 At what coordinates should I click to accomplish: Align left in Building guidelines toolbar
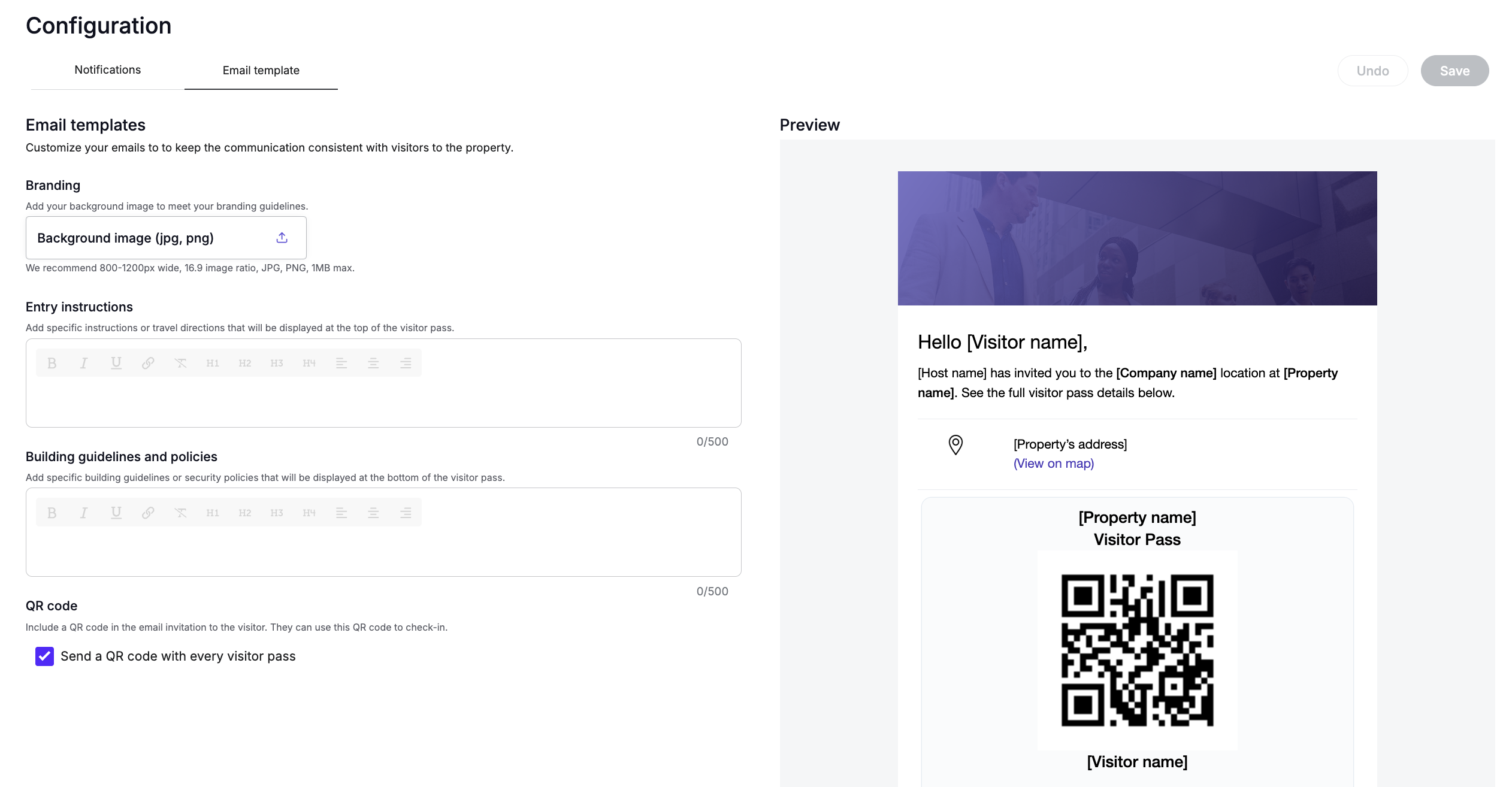click(341, 513)
